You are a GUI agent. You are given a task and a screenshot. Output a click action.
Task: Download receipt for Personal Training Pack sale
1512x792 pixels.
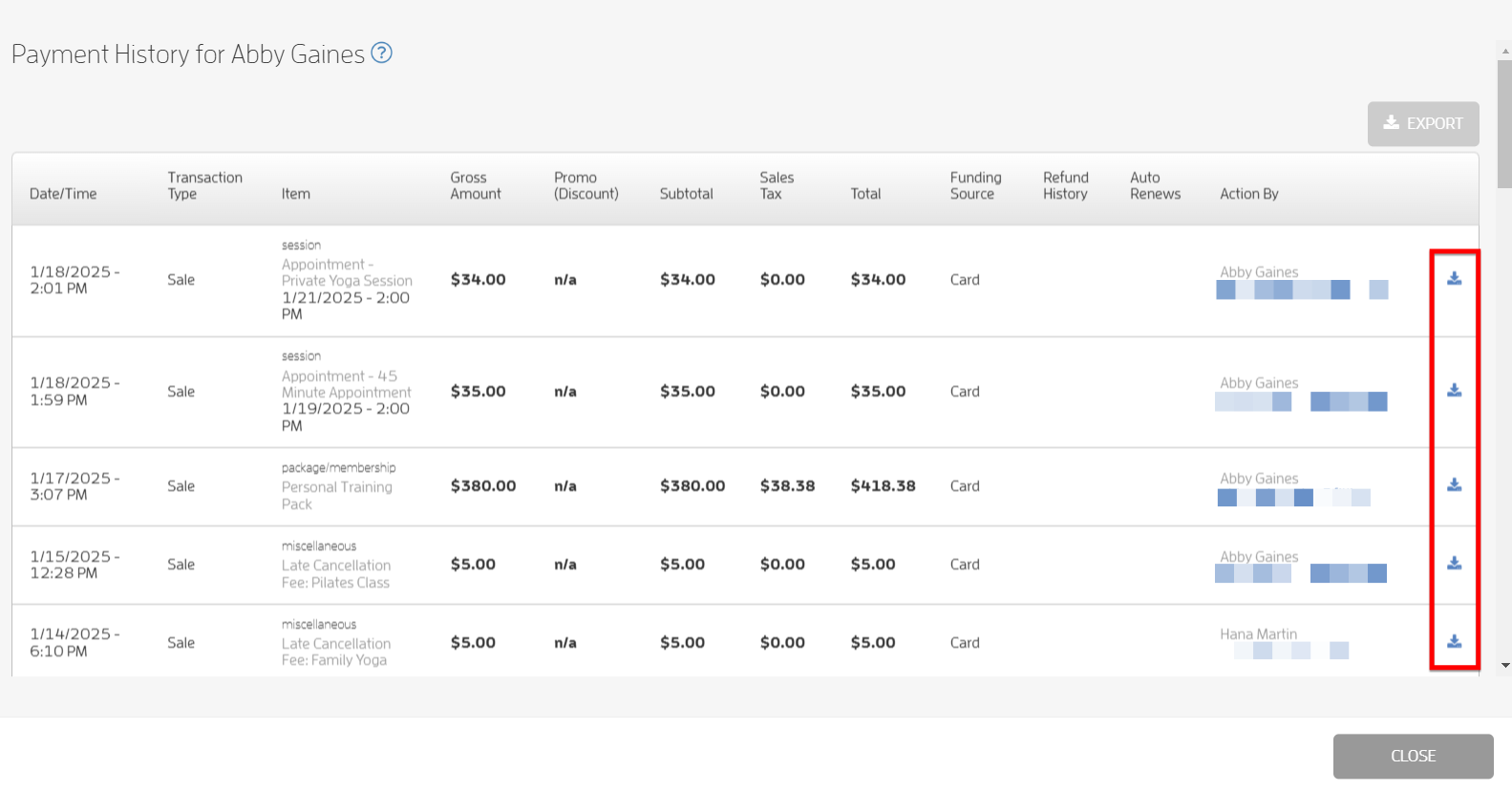tap(1454, 484)
